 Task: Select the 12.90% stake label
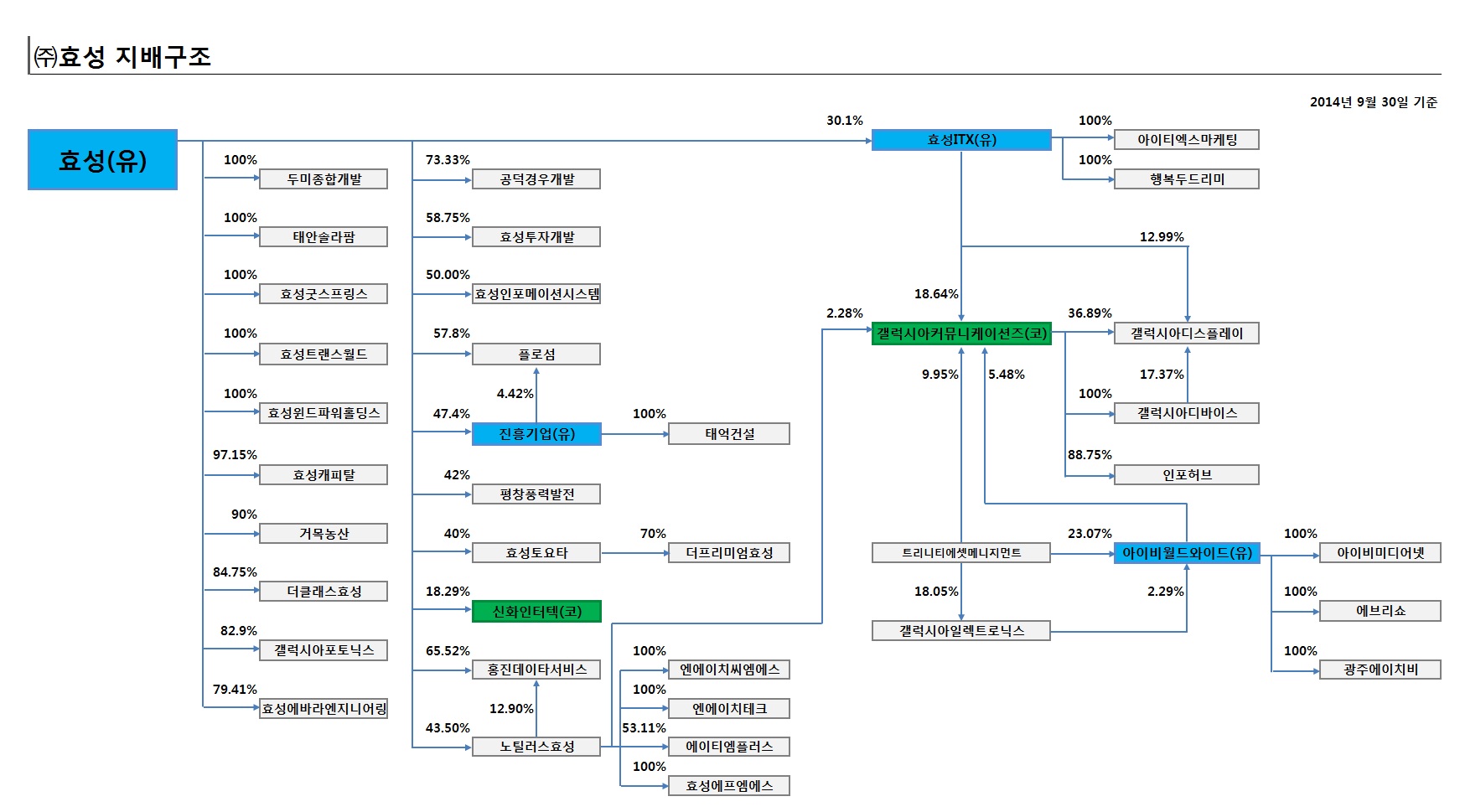[511, 709]
